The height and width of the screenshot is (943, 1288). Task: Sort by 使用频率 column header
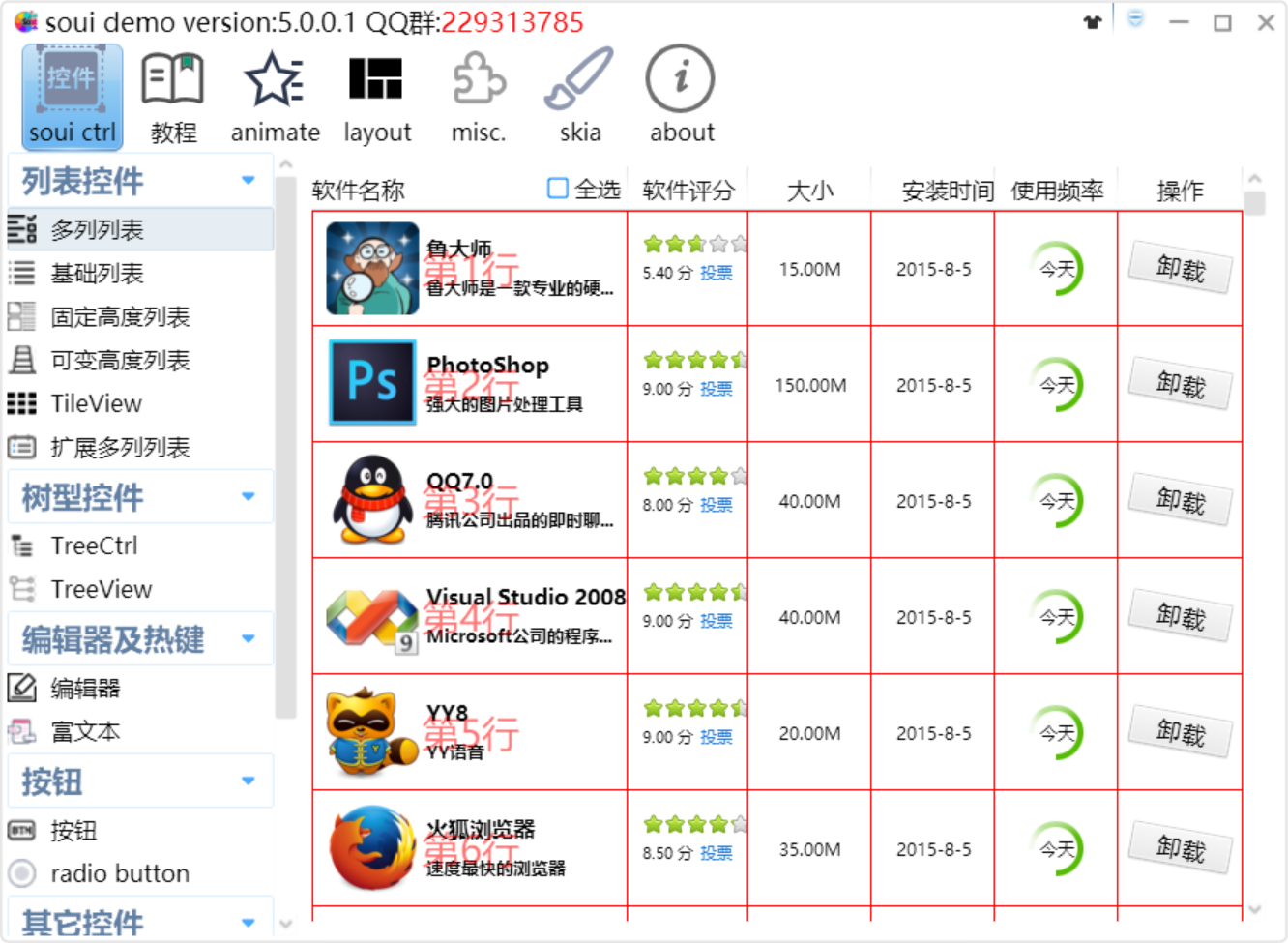(1056, 191)
